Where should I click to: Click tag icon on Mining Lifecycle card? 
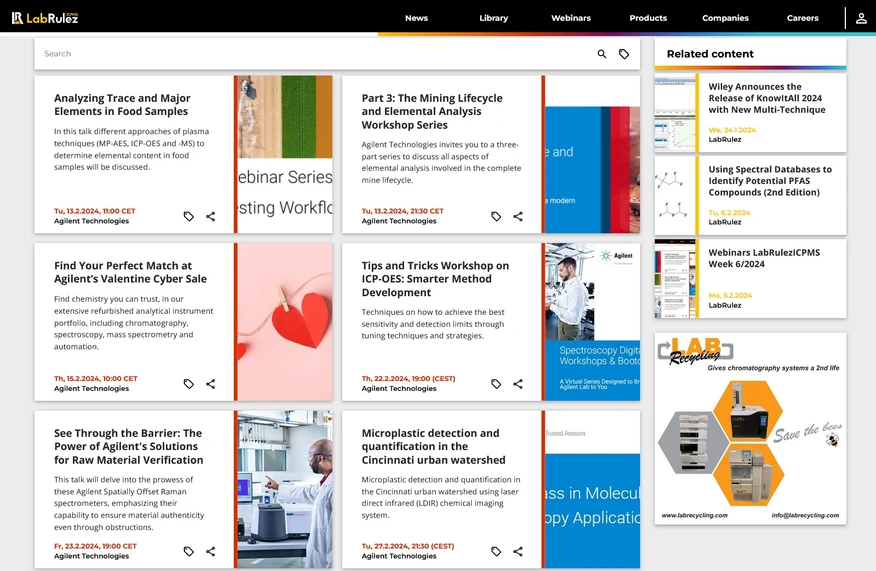pos(496,216)
